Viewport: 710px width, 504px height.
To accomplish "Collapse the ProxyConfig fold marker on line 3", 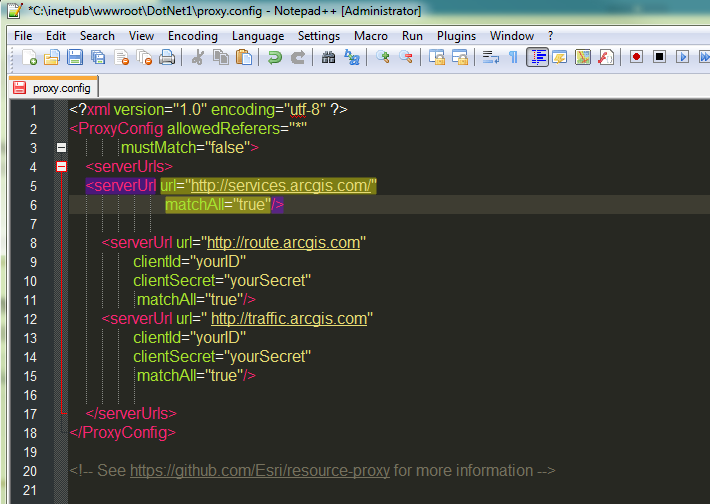I will [61, 148].
